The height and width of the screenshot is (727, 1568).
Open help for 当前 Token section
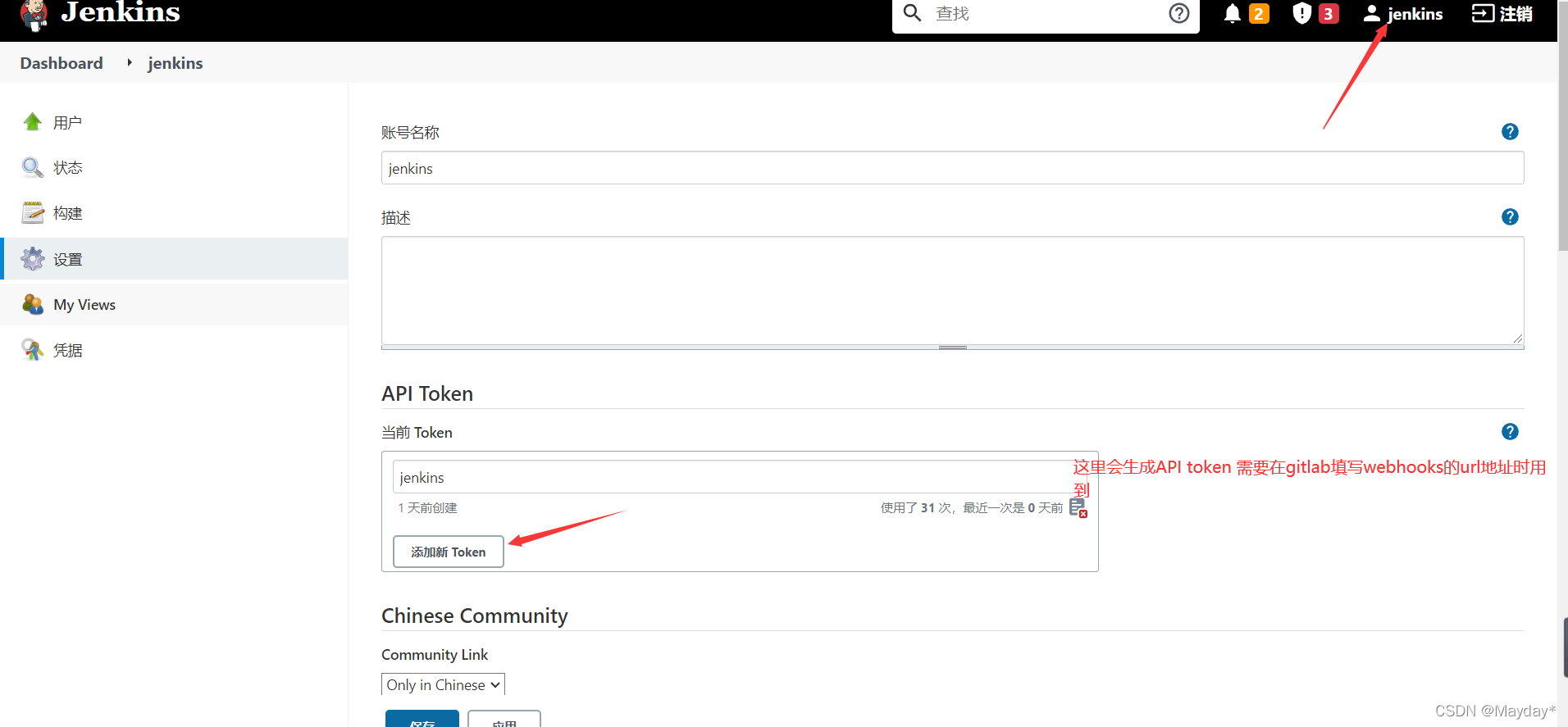pyautogui.click(x=1510, y=432)
